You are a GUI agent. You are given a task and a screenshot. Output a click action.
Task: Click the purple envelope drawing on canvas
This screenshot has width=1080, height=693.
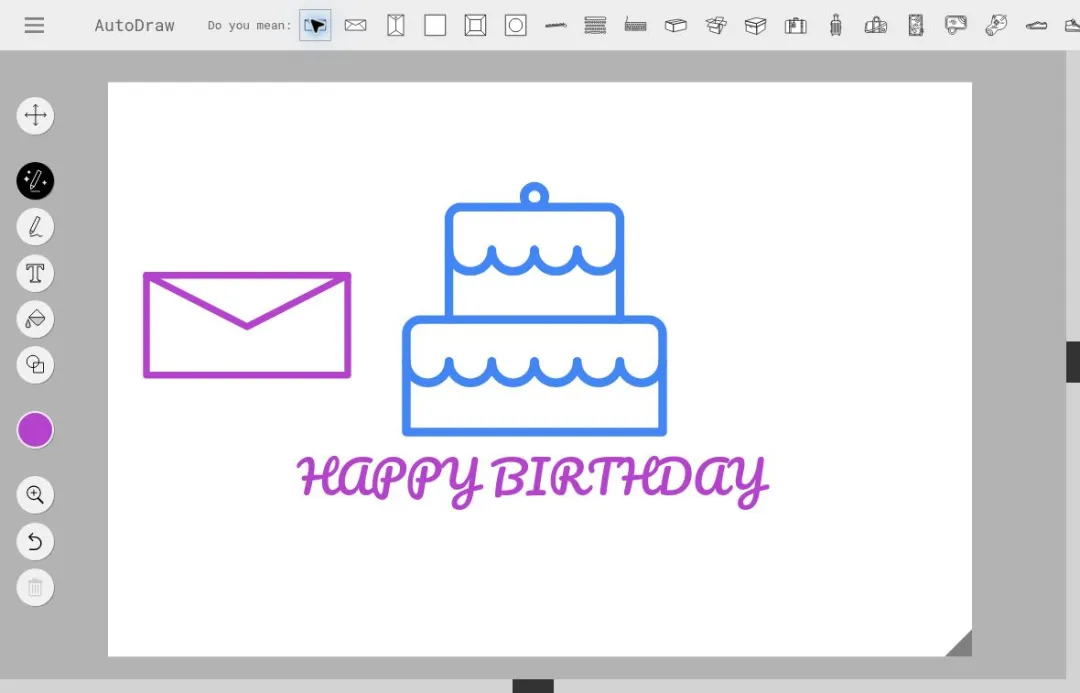tap(247, 324)
